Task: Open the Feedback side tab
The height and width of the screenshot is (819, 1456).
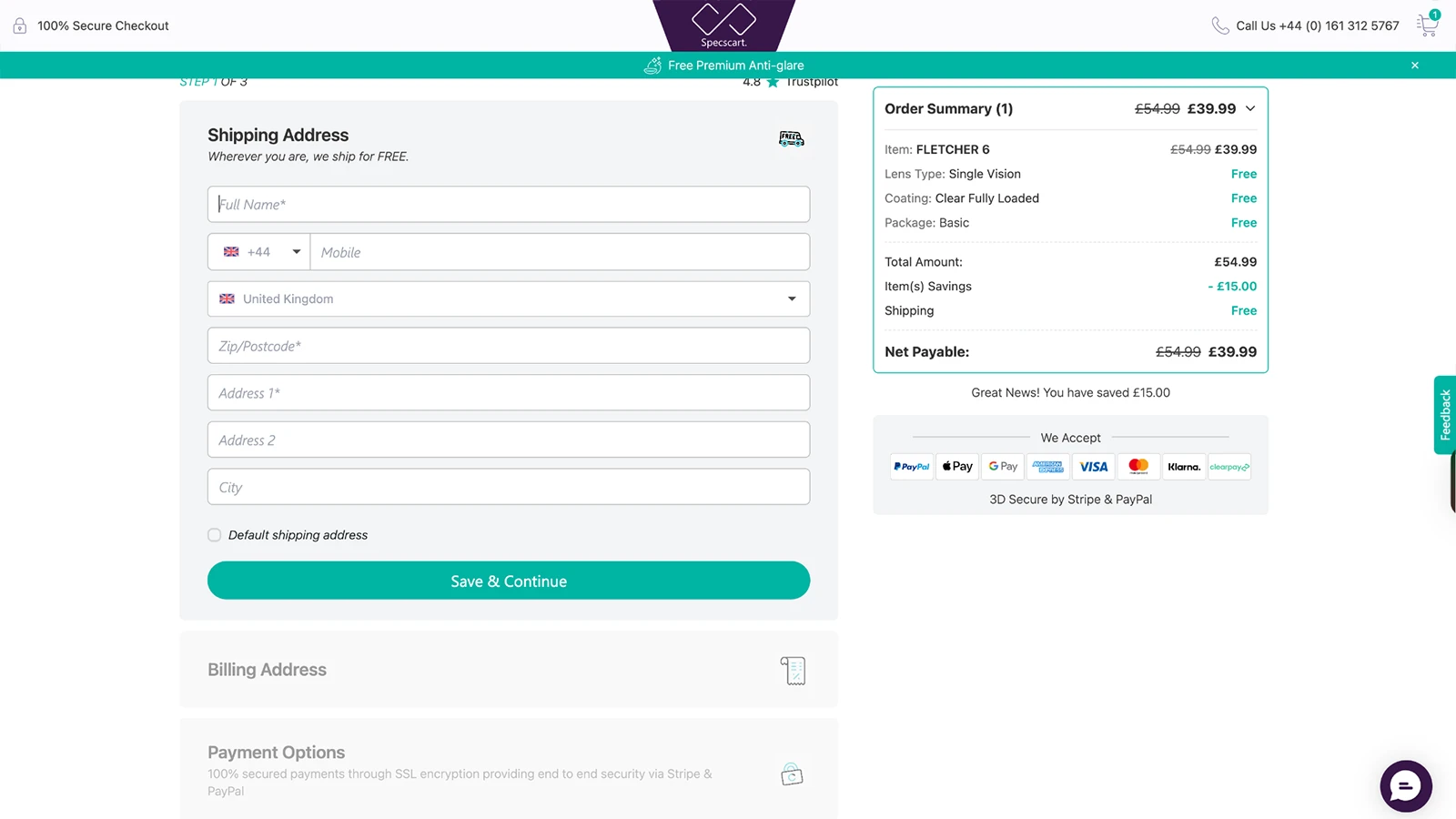Action: (x=1445, y=415)
